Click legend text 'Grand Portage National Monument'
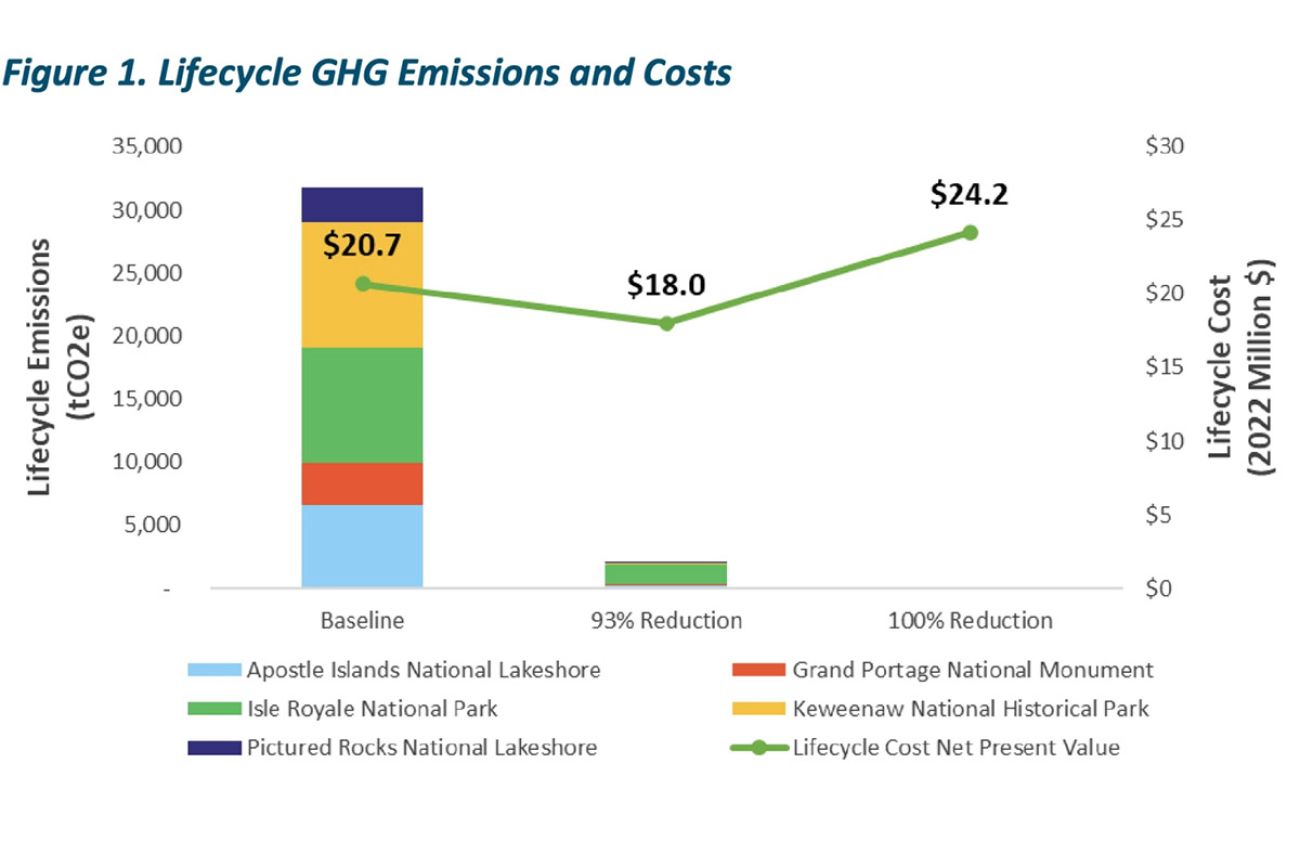 973,670
